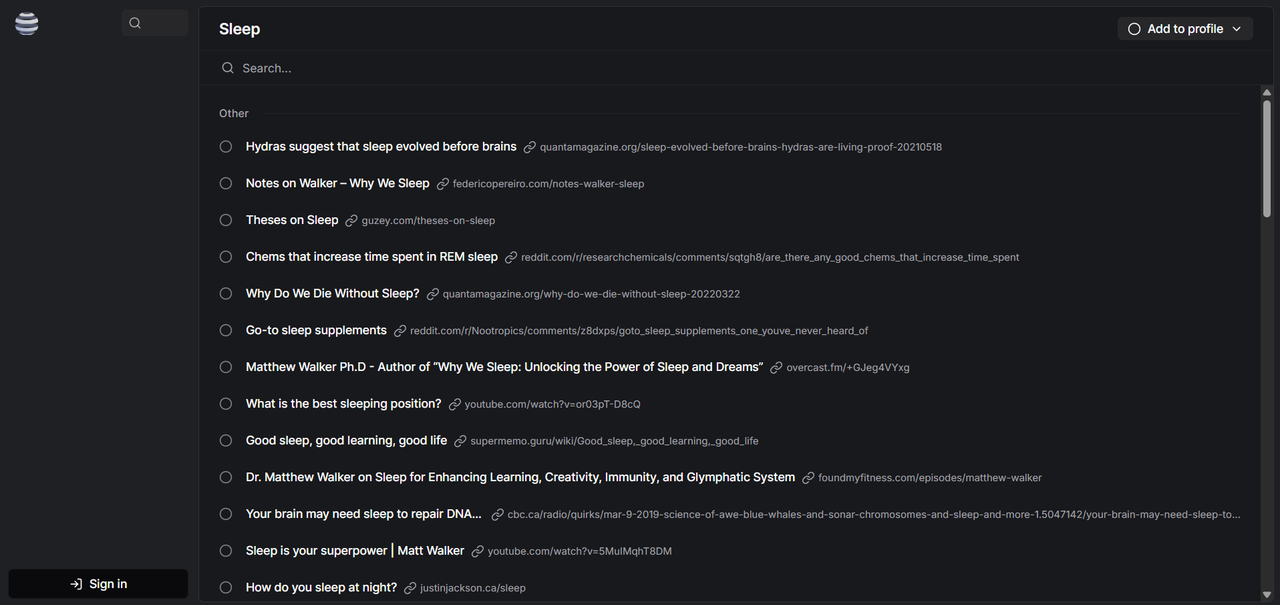Viewport: 1280px width, 605px height.
Task: Click the link icon beside Notes on Walker – Why We Sleep
Action: click(443, 184)
